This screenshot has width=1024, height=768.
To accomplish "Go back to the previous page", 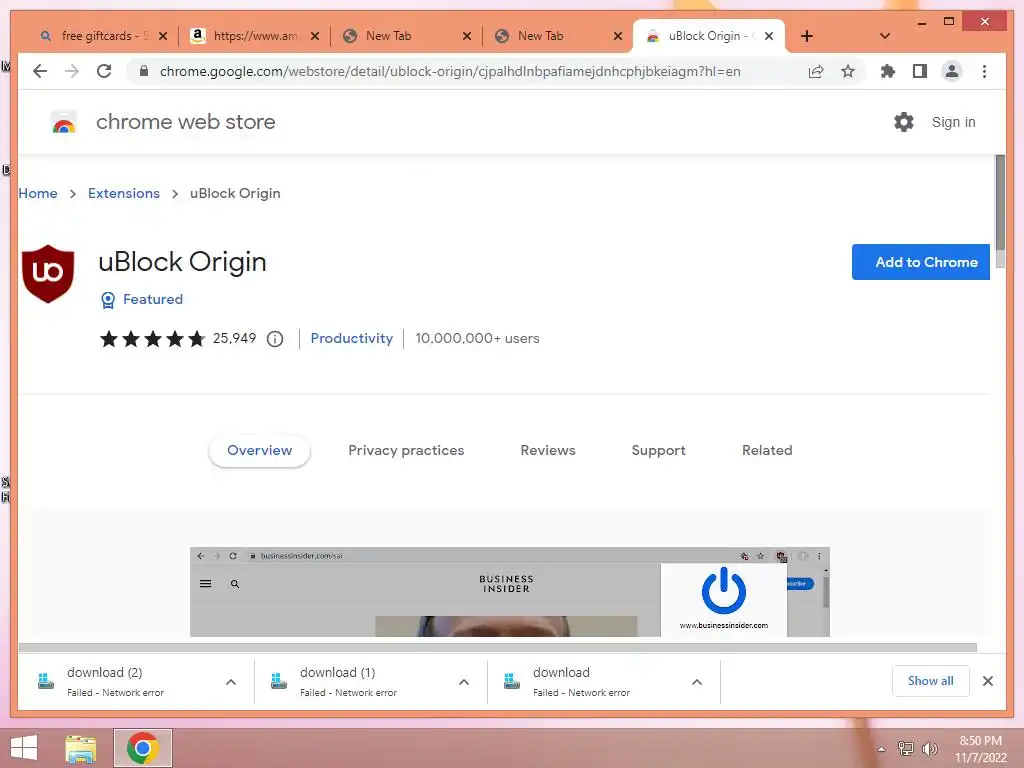I will click(x=40, y=71).
